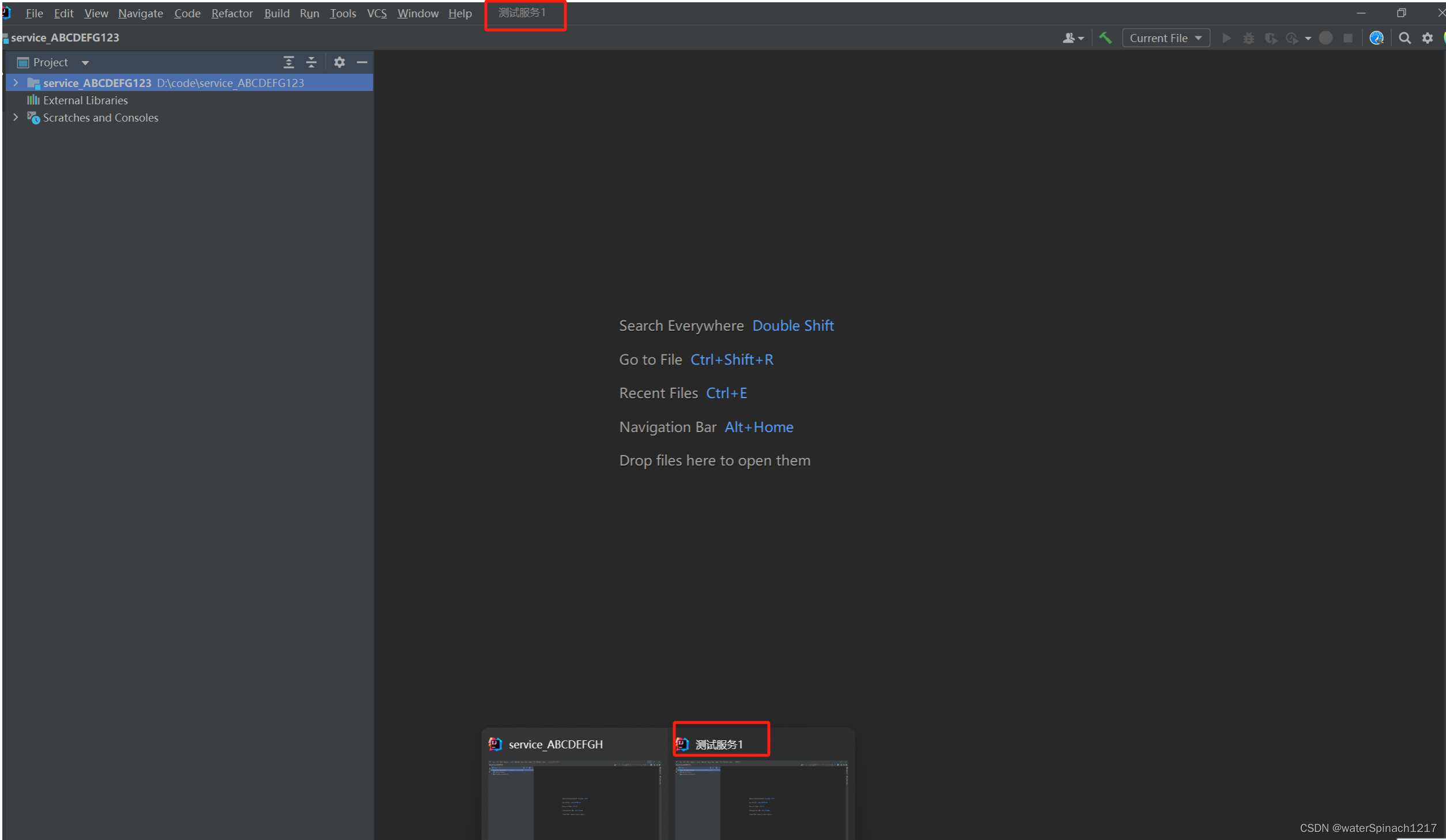Click the Debug bug icon
This screenshot has height=840, width=1446.
pos(1248,38)
